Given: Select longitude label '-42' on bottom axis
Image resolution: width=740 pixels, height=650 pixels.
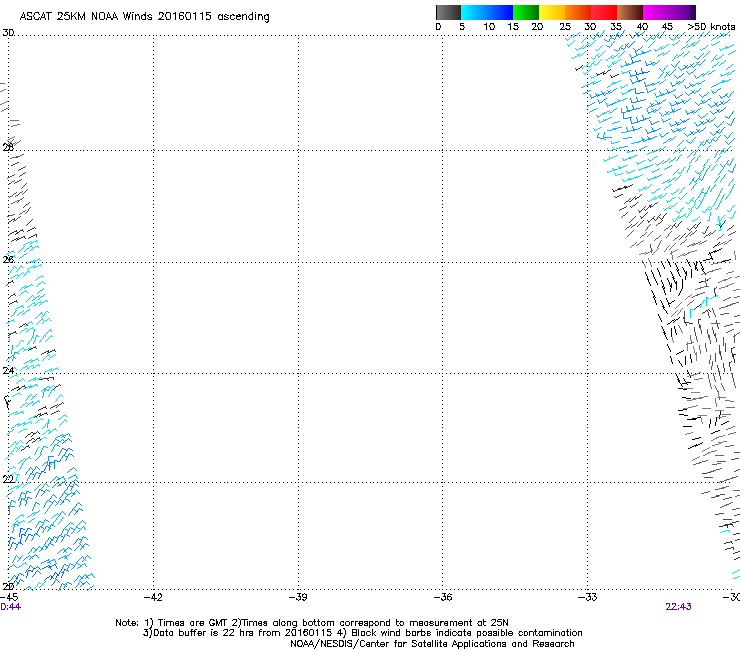Looking at the screenshot, I should click(153, 597).
